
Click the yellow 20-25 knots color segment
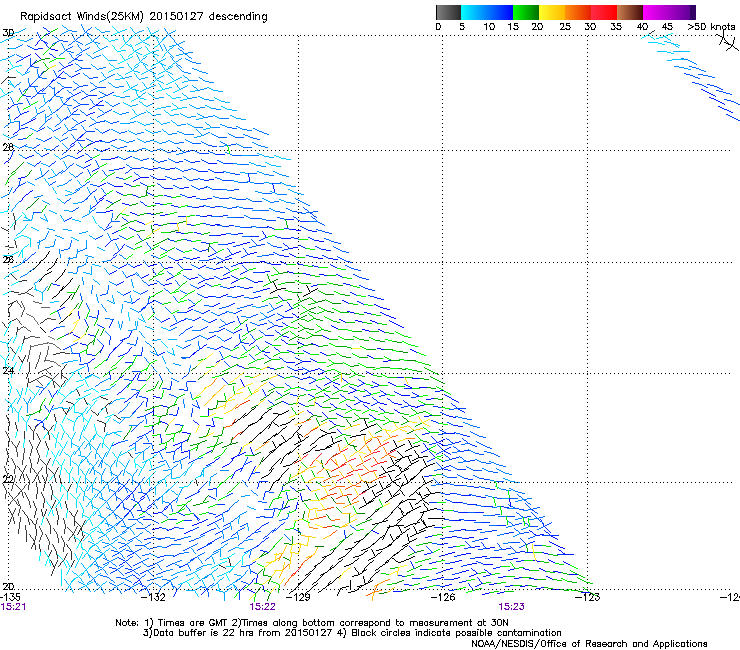pos(552,12)
